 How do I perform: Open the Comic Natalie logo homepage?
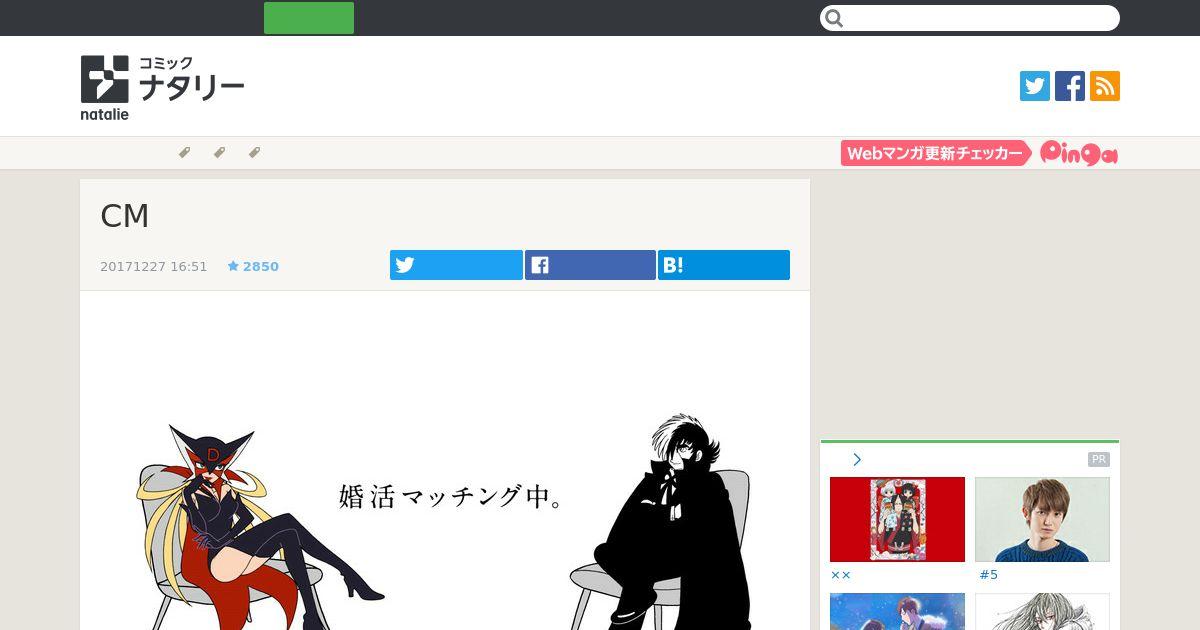[162, 88]
